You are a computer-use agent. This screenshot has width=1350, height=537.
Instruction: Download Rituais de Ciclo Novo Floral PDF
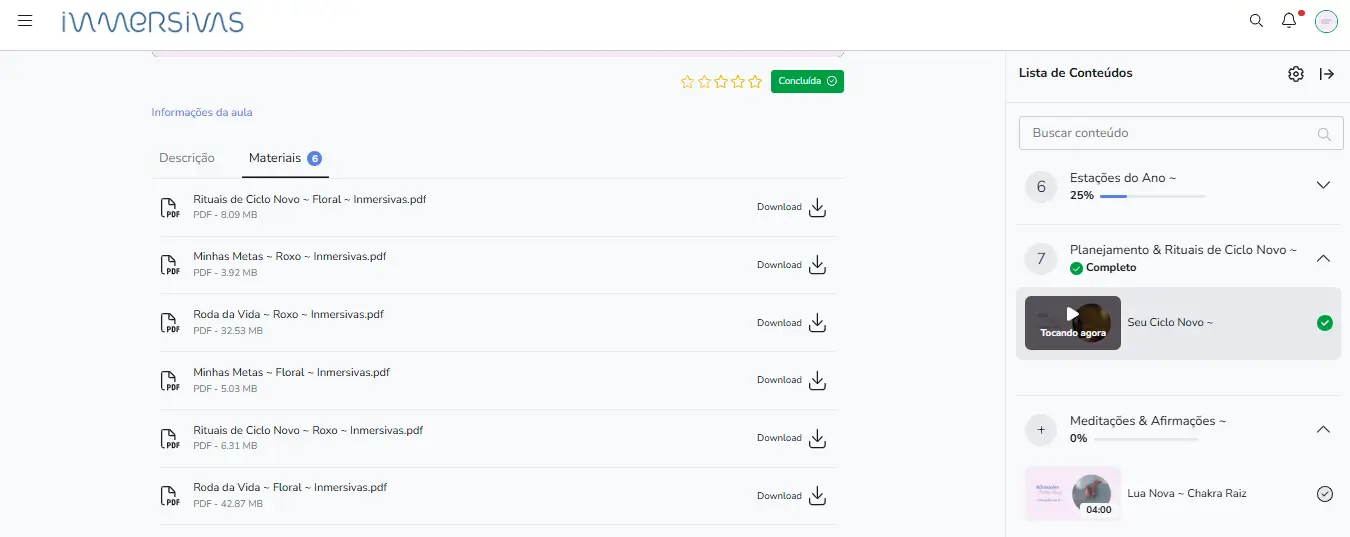[x=816, y=207]
